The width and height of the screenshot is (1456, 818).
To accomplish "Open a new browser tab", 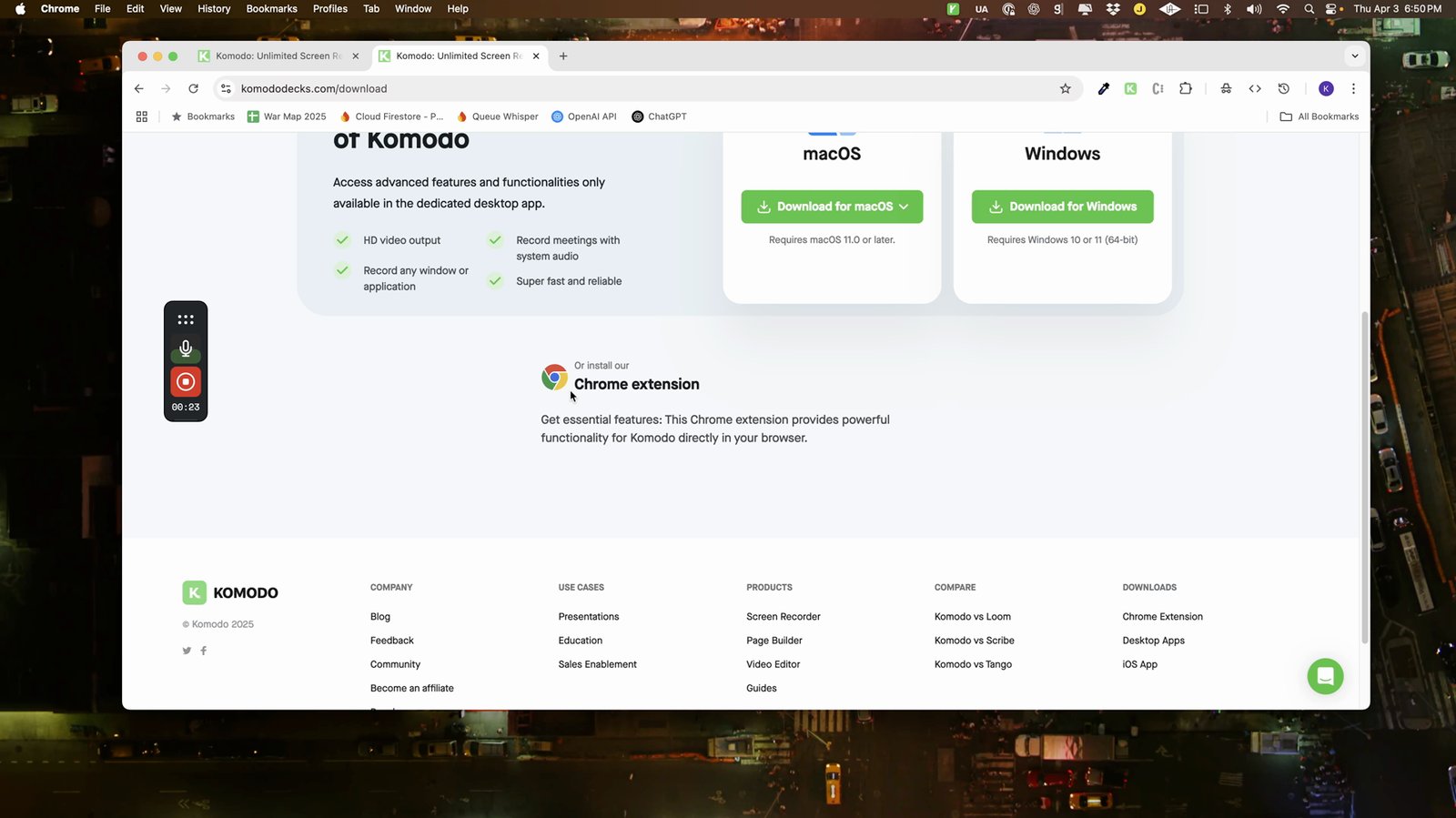I will point(563,56).
